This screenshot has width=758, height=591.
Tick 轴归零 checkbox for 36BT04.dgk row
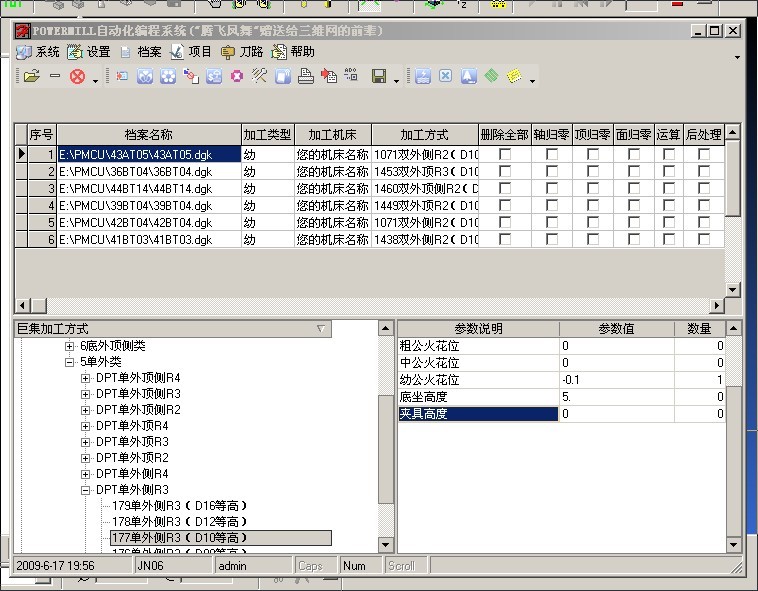tap(552, 172)
